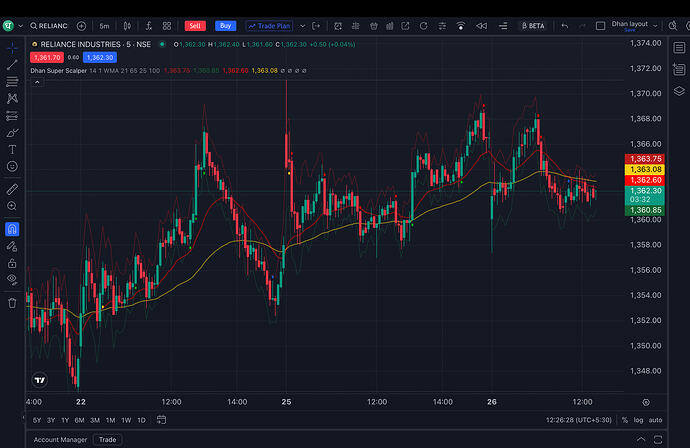This screenshot has height=448, width=690.
Task: Open the object tree layers icon
Action: coord(679,91)
